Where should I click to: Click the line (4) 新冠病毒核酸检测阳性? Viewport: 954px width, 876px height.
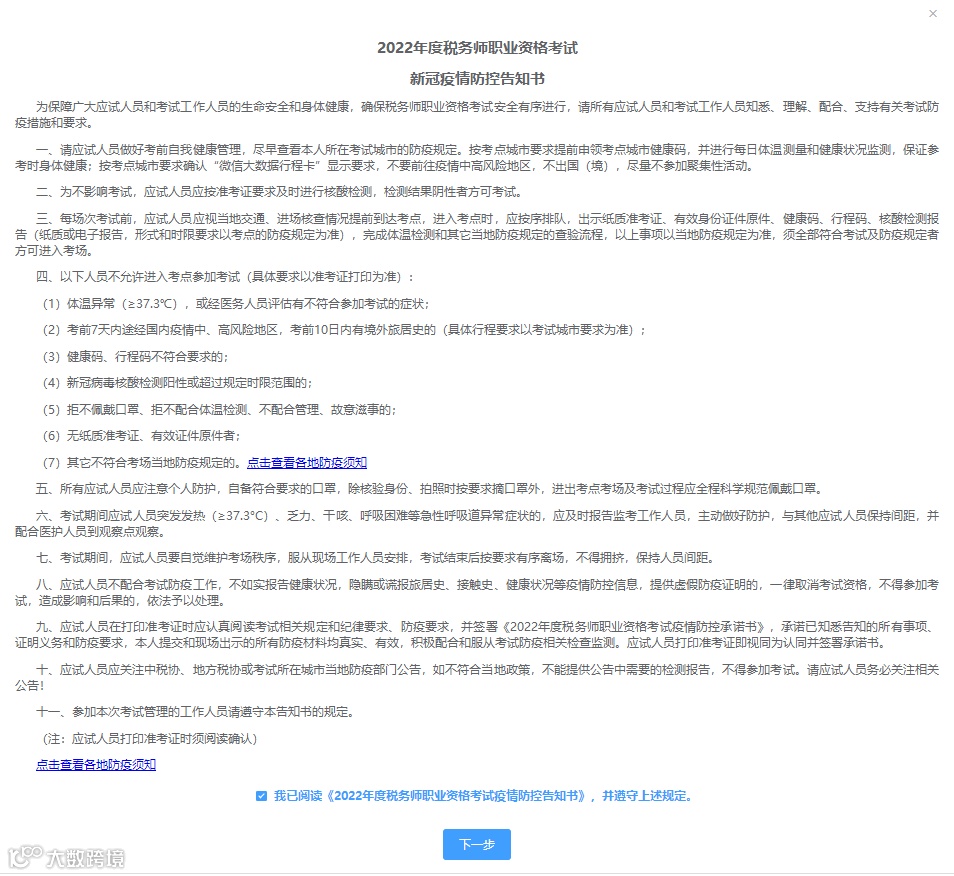(178, 383)
